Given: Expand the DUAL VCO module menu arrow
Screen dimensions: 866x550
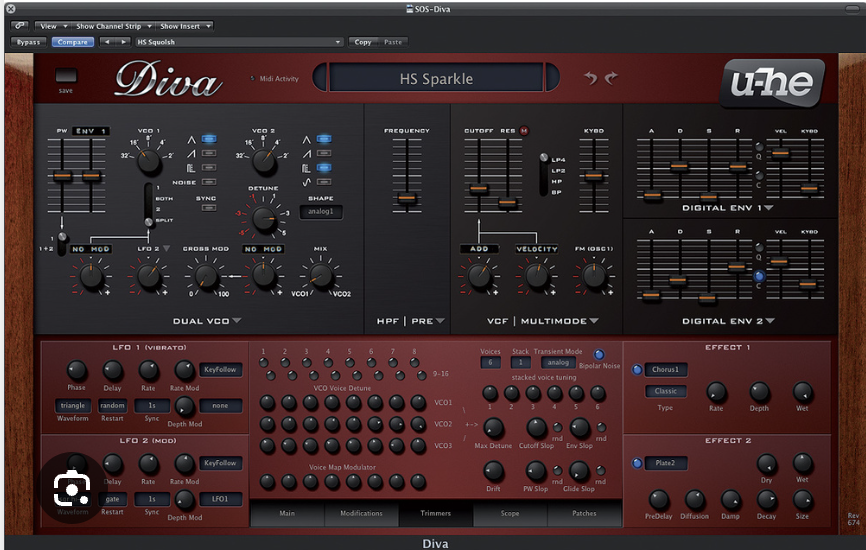Looking at the screenshot, I should [237, 321].
